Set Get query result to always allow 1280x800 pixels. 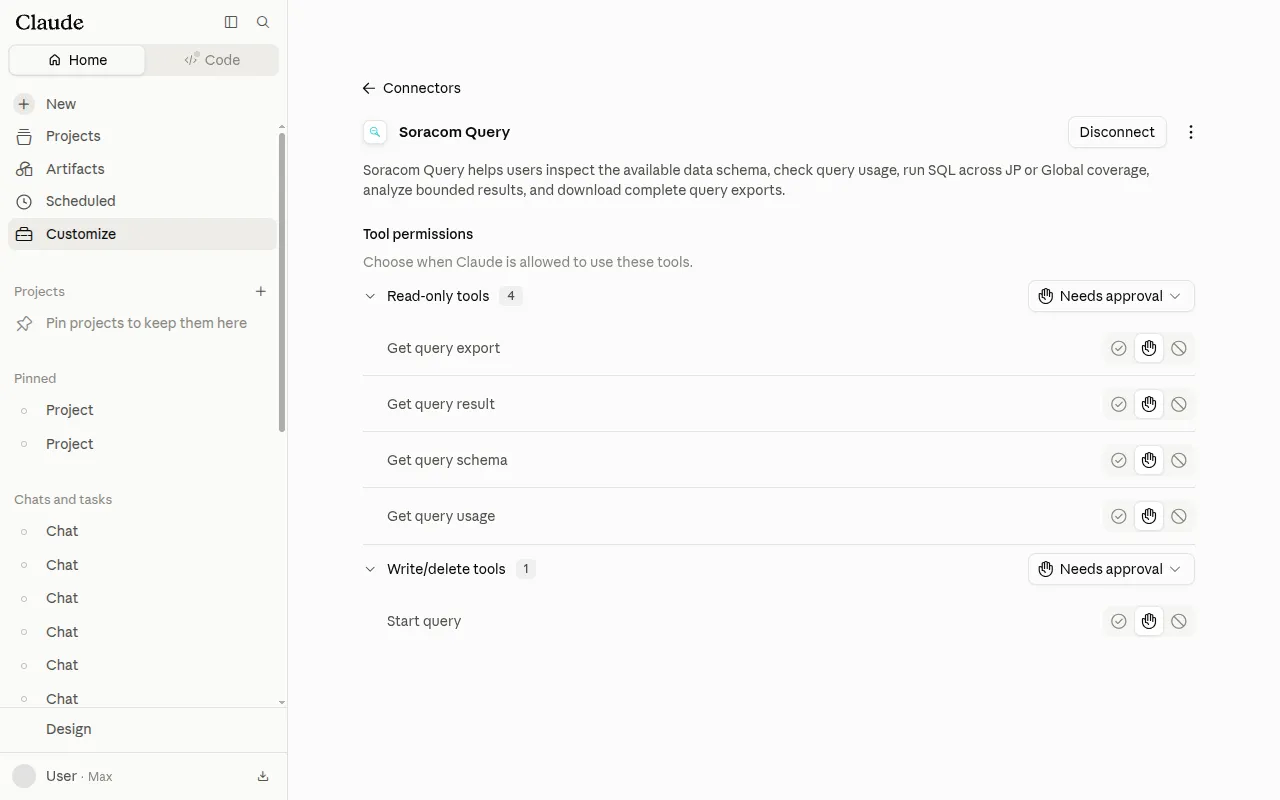point(1119,404)
